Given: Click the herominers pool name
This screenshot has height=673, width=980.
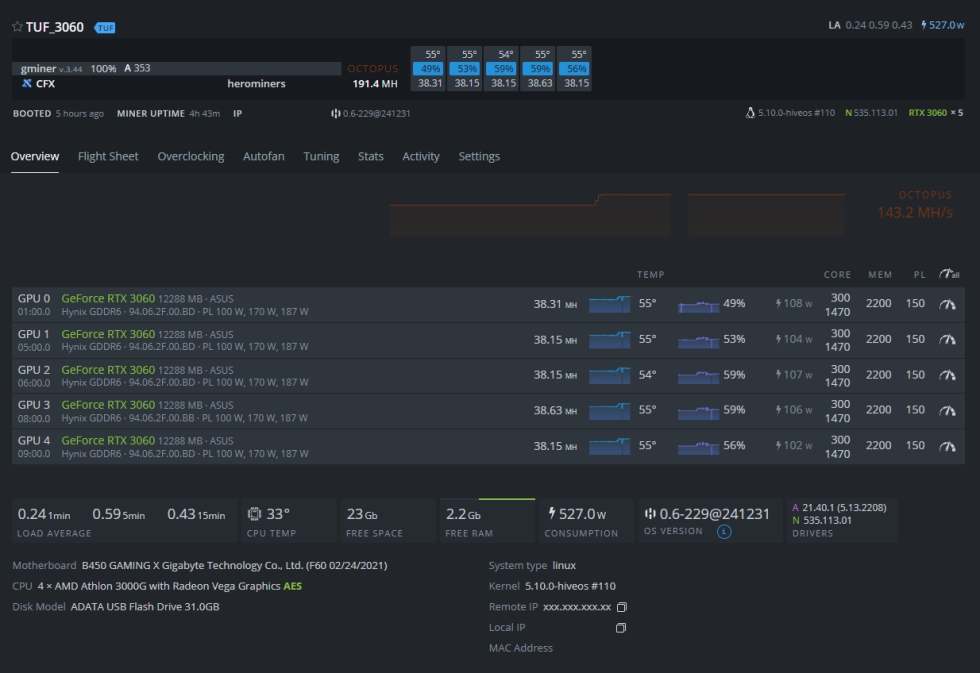Looking at the screenshot, I should point(256,84).
